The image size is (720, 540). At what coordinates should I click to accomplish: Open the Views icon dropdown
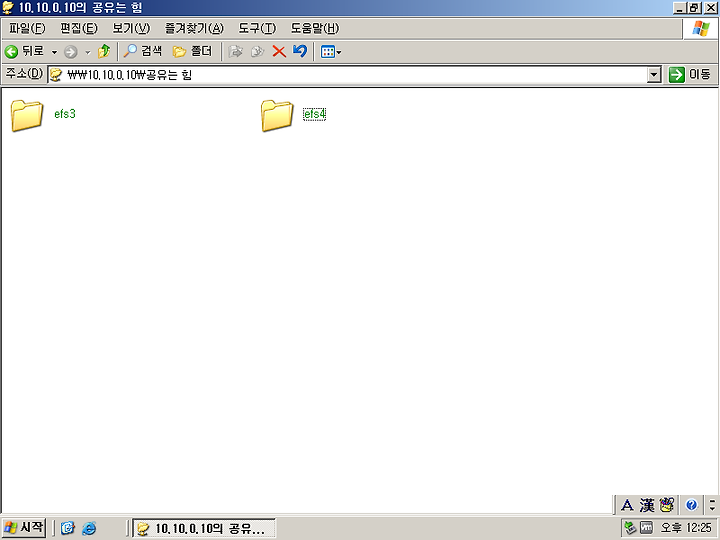(331, 52)
